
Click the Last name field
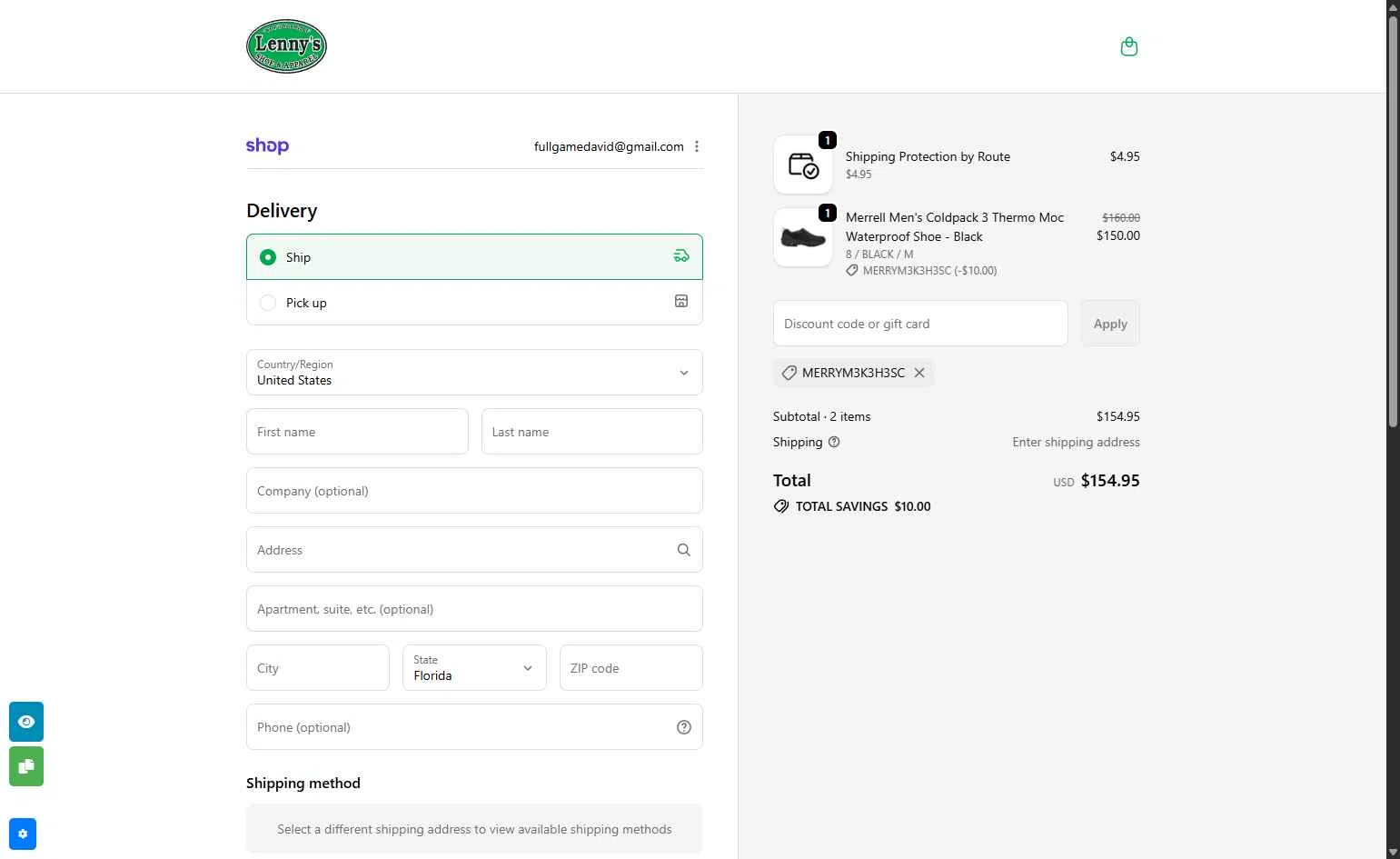592,432
